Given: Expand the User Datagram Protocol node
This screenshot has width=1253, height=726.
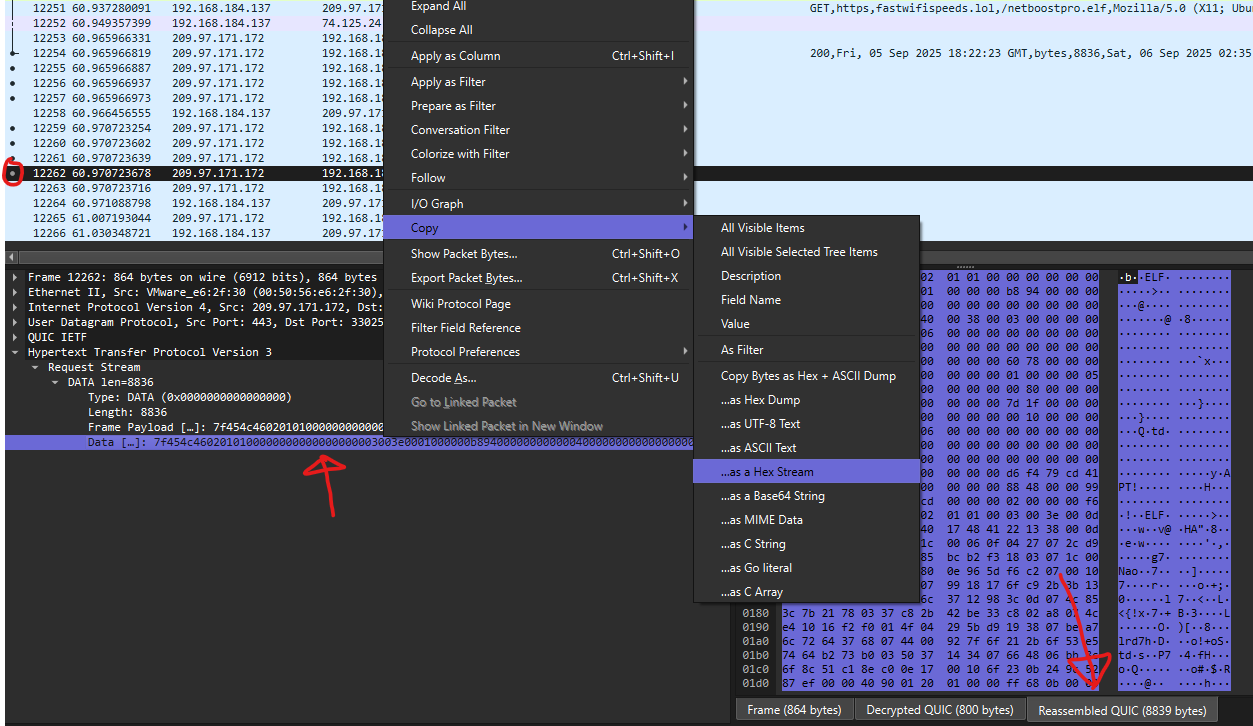Looking at the screenshot, I should (14, 322).
